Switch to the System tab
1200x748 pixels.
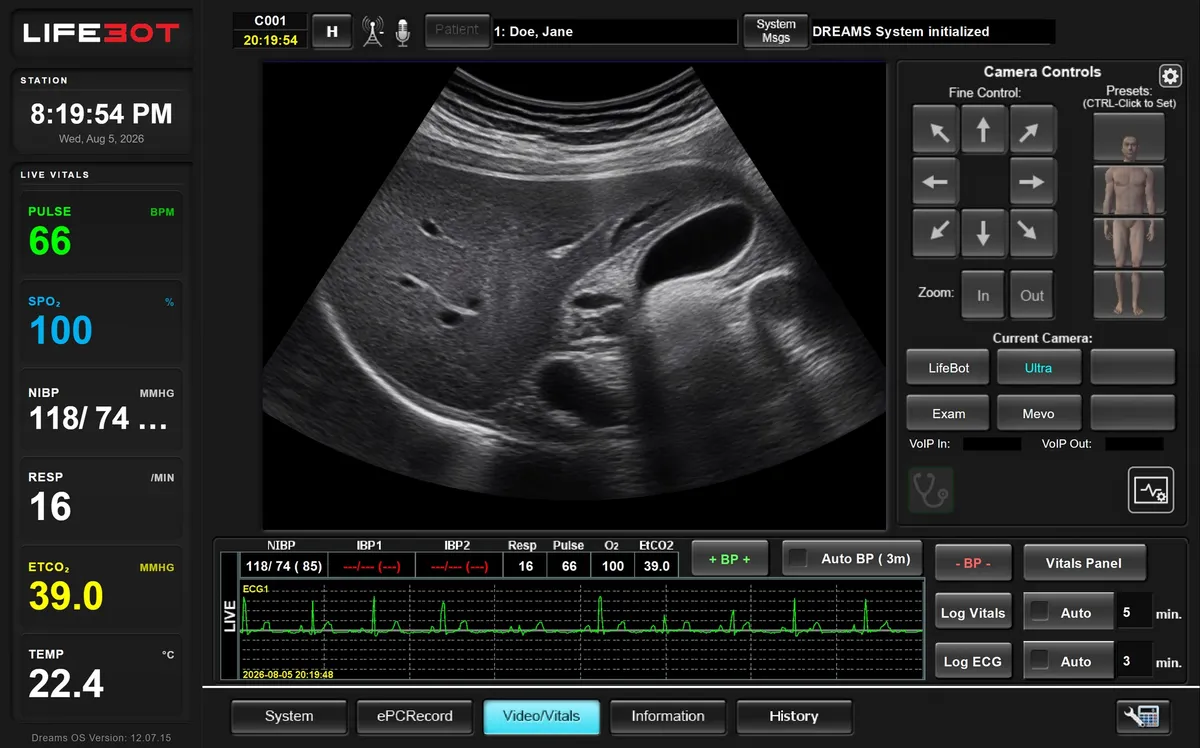coord(289,716)
